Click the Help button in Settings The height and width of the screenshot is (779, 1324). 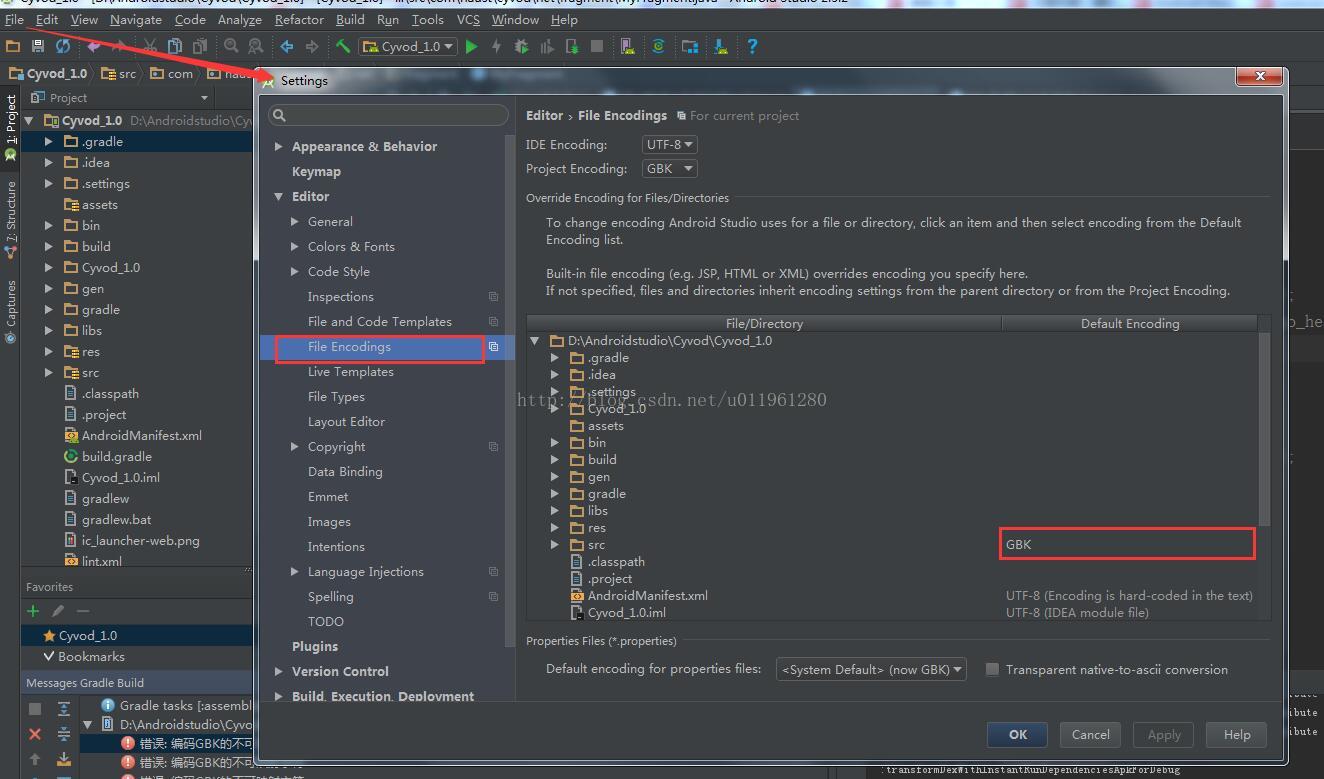point(1237,734)
